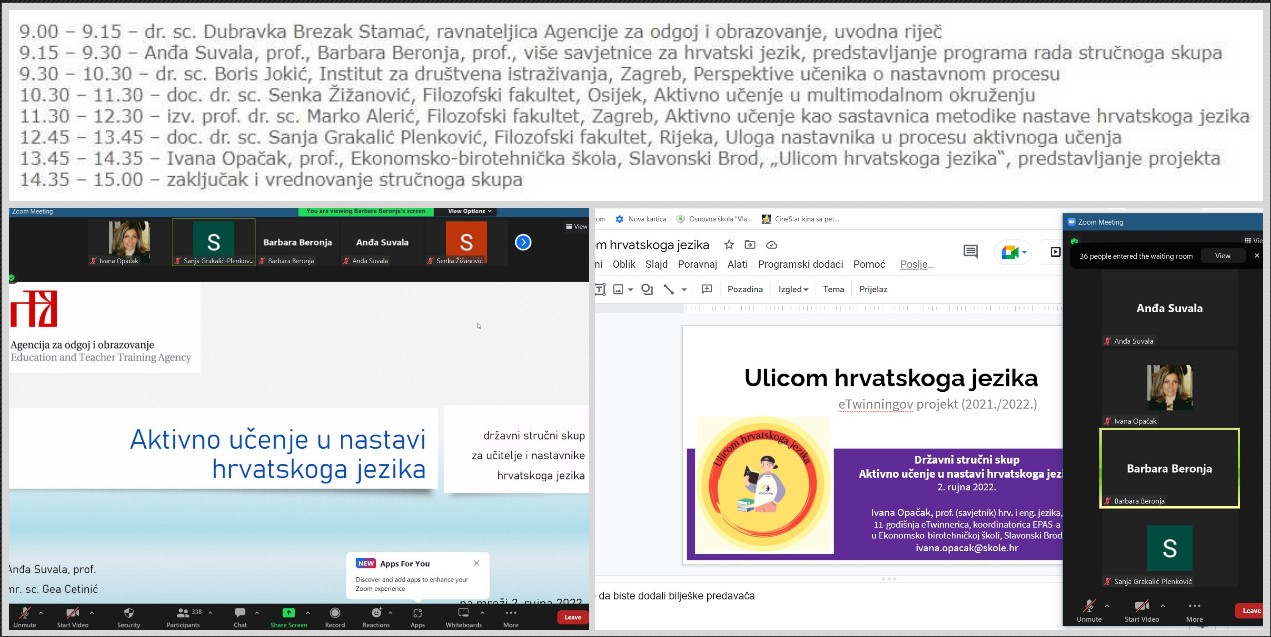Viewport: 1271px width, 637px height.
Task: Unmute microphone in left Zoom window
Action: pyautogui.click(x=25, y=616)
